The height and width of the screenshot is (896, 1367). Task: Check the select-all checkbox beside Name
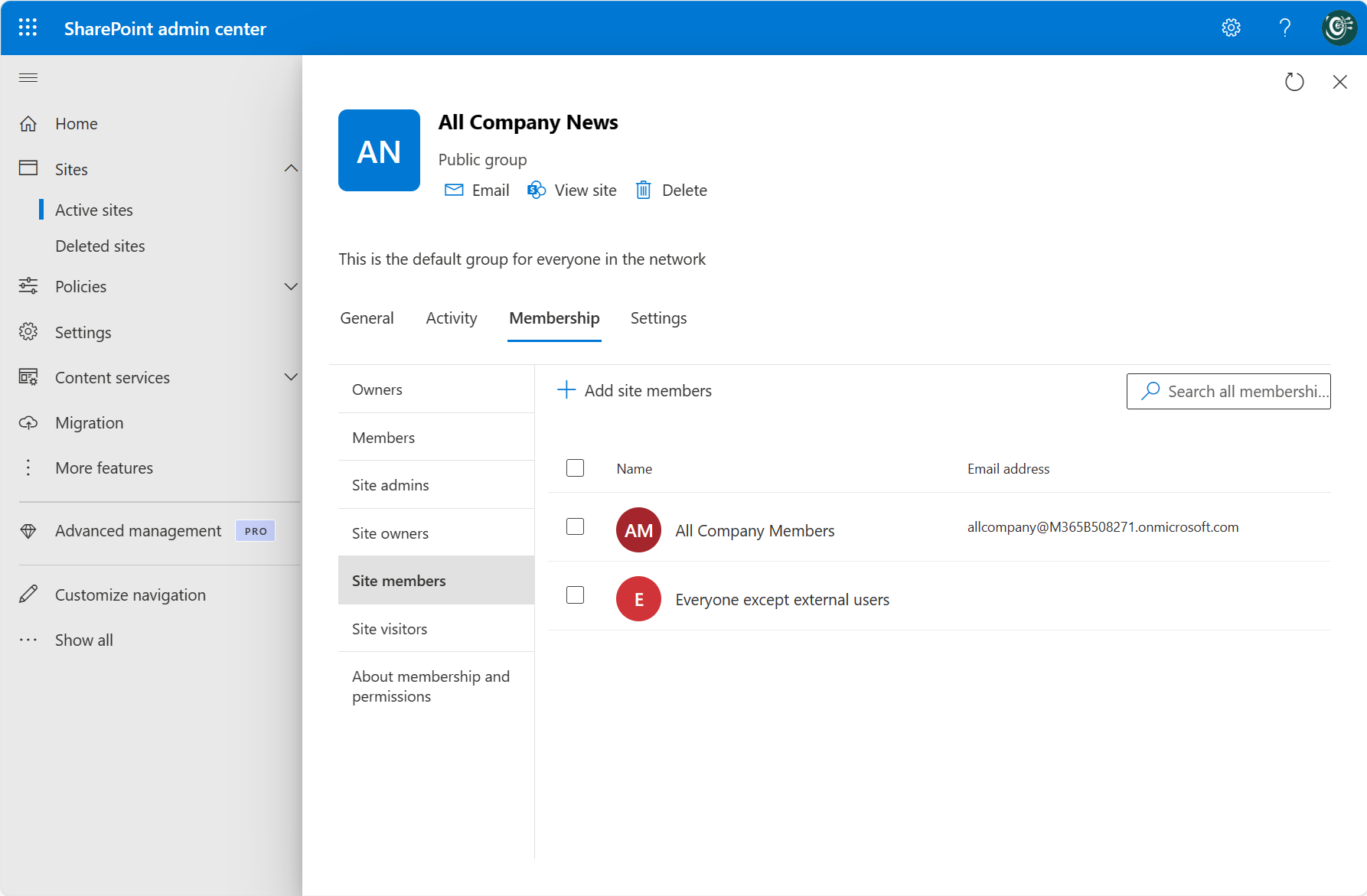575,468
